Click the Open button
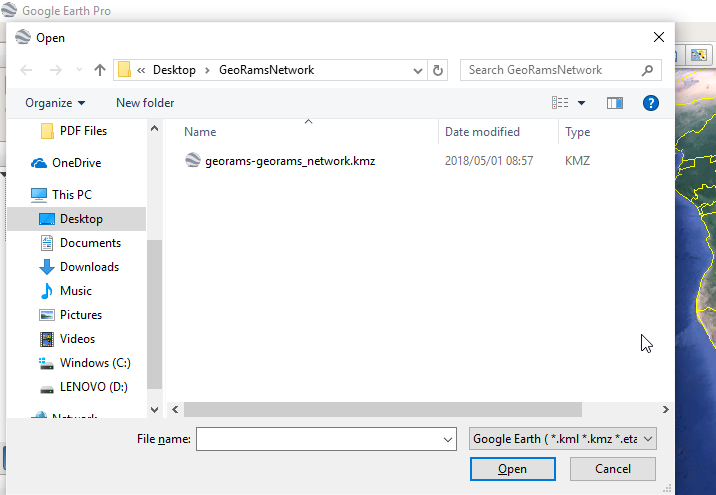716x495 pixels. (512, 469)
